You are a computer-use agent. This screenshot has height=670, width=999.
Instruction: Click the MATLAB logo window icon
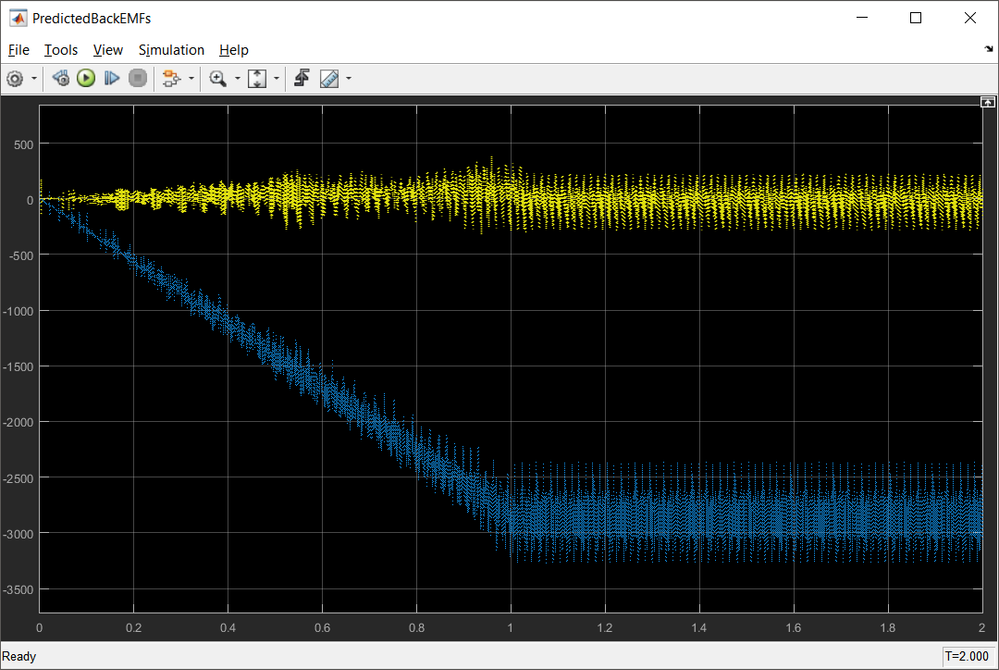click(x=18, y=18)
